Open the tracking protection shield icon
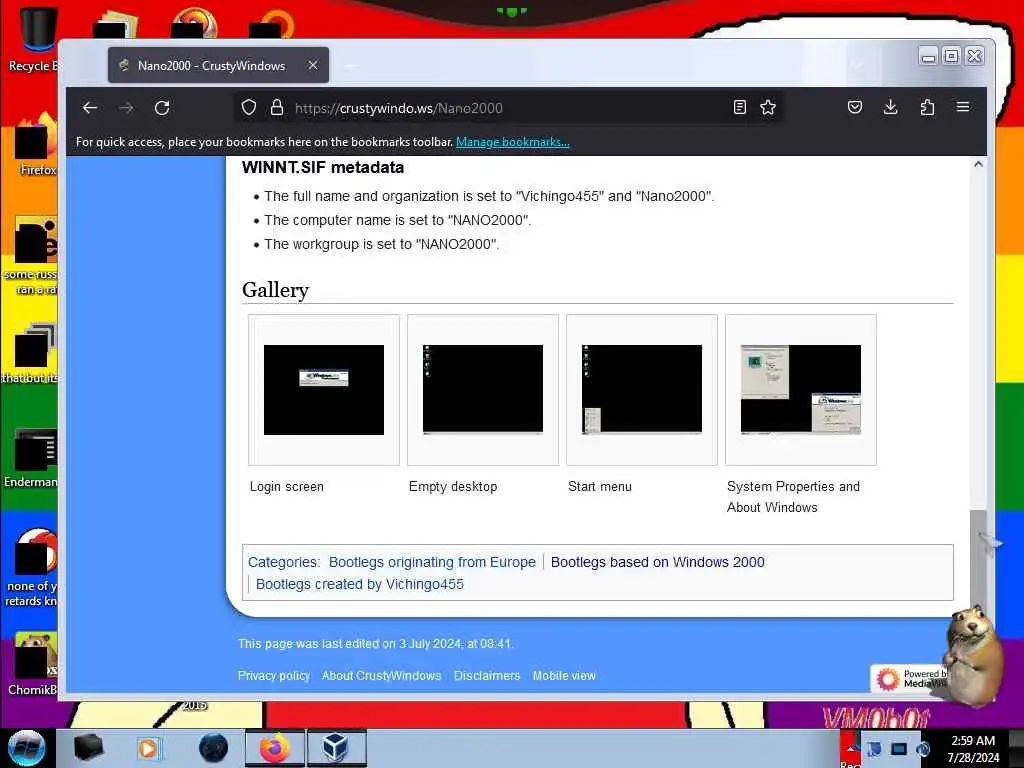The width and height of the screenshot is (1024, 768). click(x=249, y=107)
